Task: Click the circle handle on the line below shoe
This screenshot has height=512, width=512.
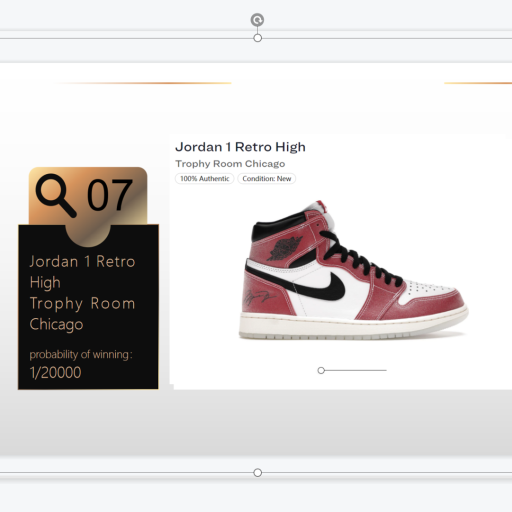Action: tap(321, 370)
